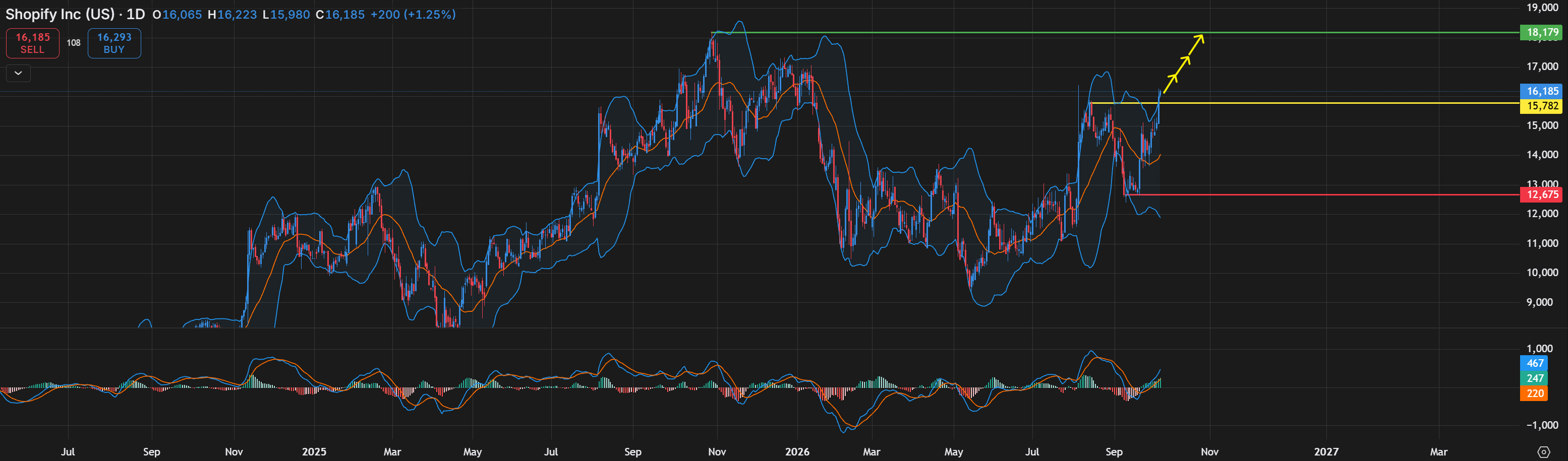Expand the indicator legend chevron under SELL
Screen dimensions: 1568x461
tap(18, 73)
